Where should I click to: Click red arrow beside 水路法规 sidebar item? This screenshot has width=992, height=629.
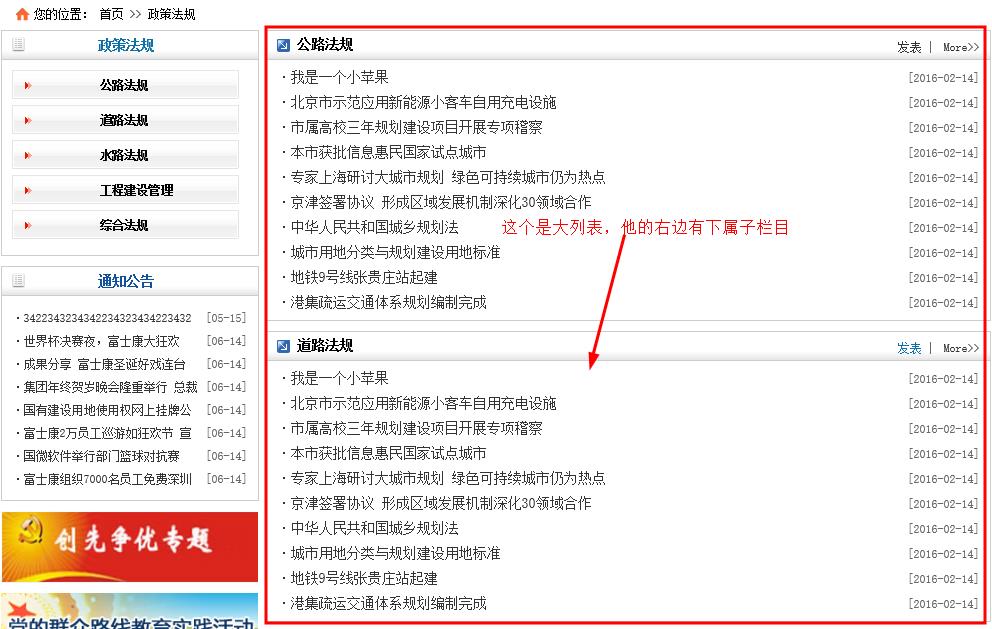[28, 155]
